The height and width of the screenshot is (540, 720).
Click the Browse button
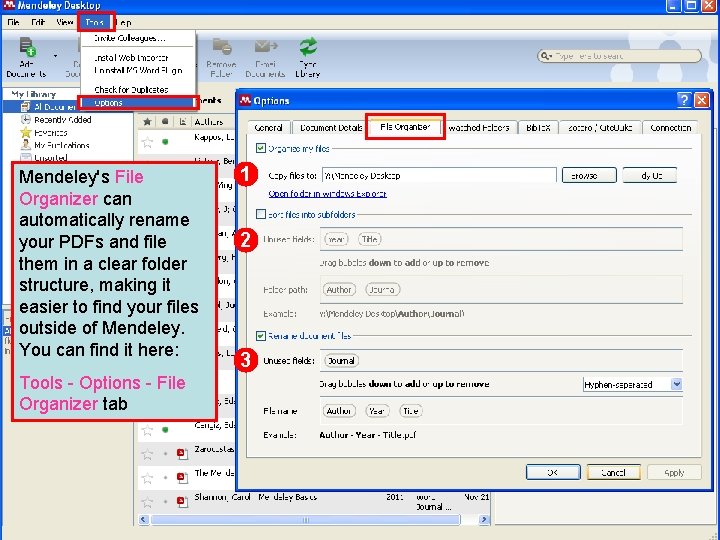(x=589, y=175)
